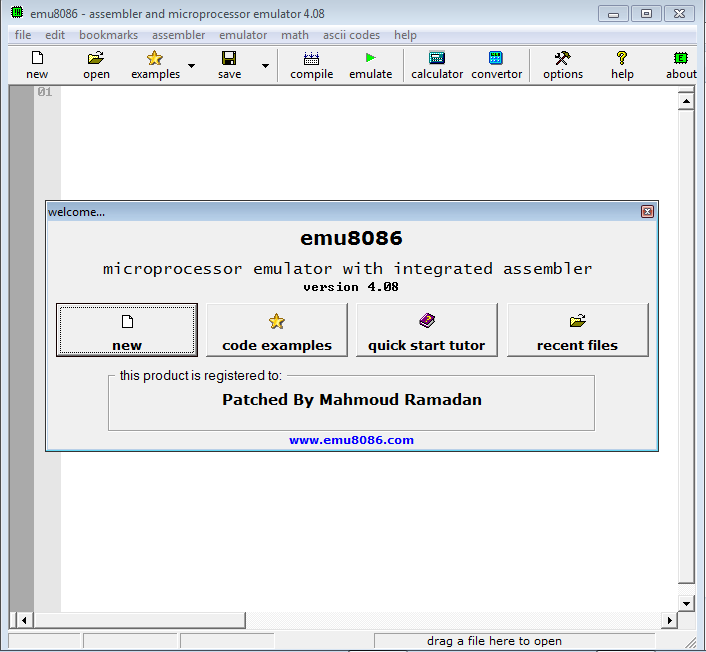The height and width of the screenshot is (652, 706).
Task: Start emulation with the green emulate arrow
Action: [x=370, y=59]
